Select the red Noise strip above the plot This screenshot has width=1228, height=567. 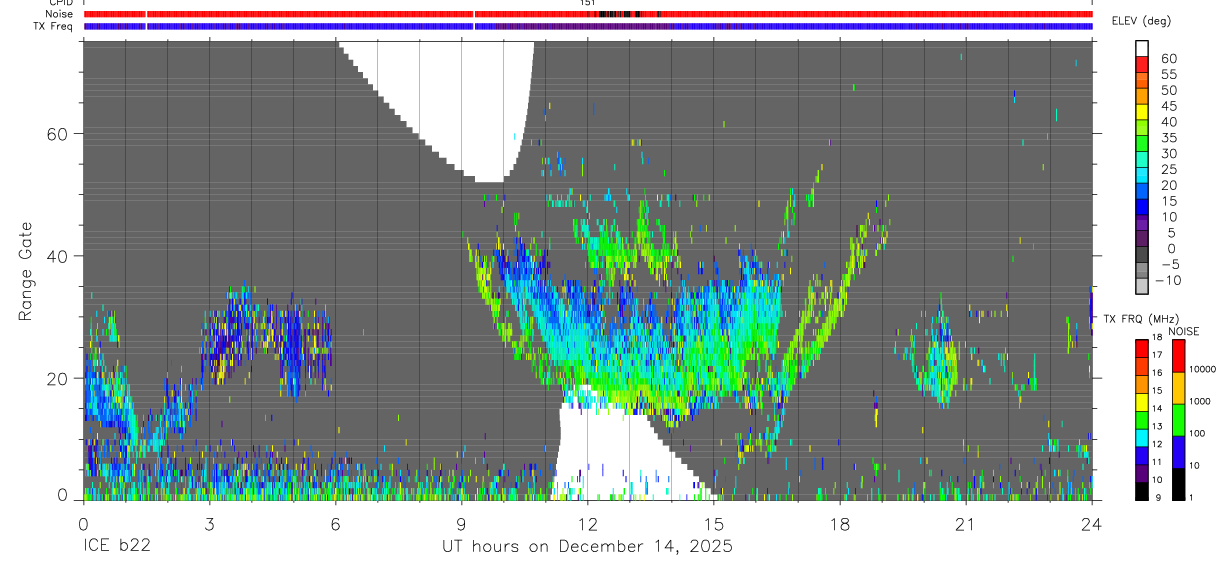(588, 14)
